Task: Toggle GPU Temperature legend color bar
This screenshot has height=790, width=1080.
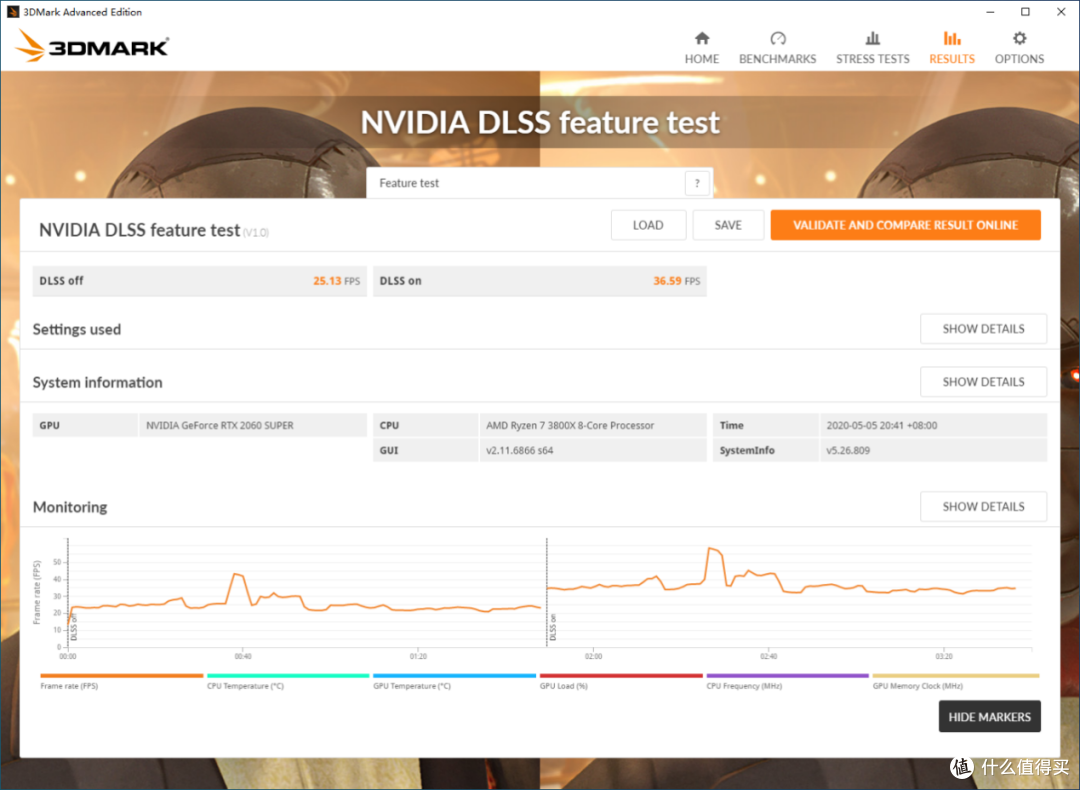Action: pos(454,676)
